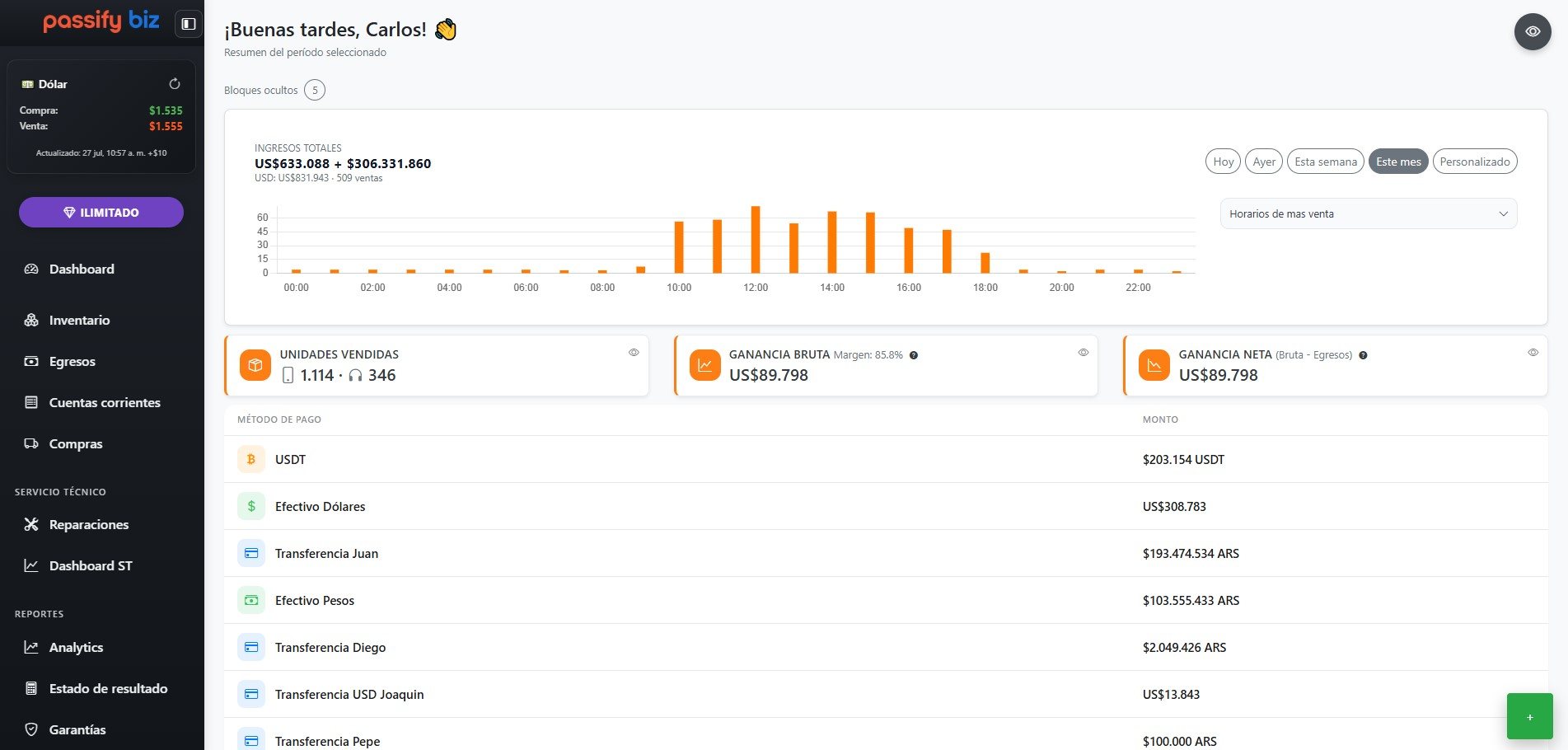Hide the Unidades Vendidas card
Image resolution: width=1568 pixels, height=750 pixels.
(x=634, y=353)
